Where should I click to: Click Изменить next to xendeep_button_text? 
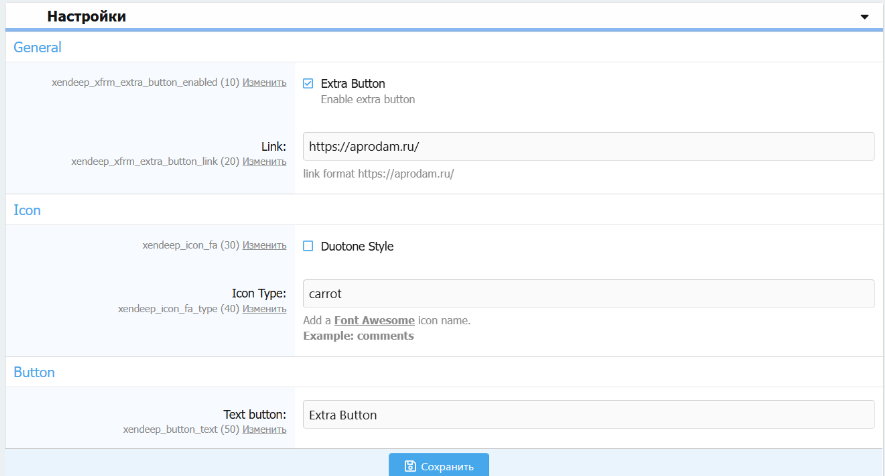tap(264, 429)
